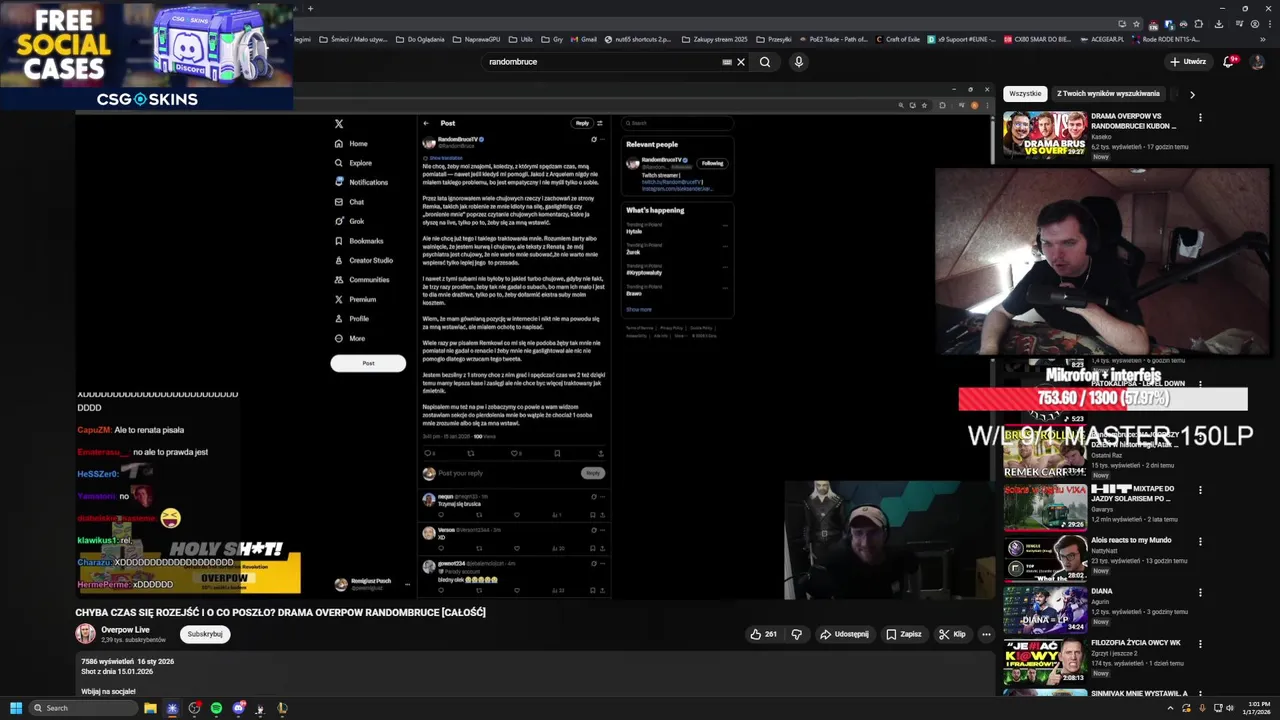
Task: Click the Windows taskbar Search box
Action: (x=83, y=708)
